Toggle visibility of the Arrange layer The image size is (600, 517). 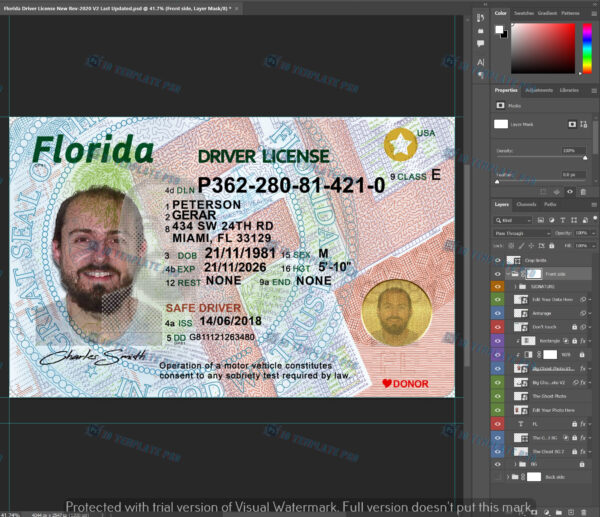tap(498, 313)
